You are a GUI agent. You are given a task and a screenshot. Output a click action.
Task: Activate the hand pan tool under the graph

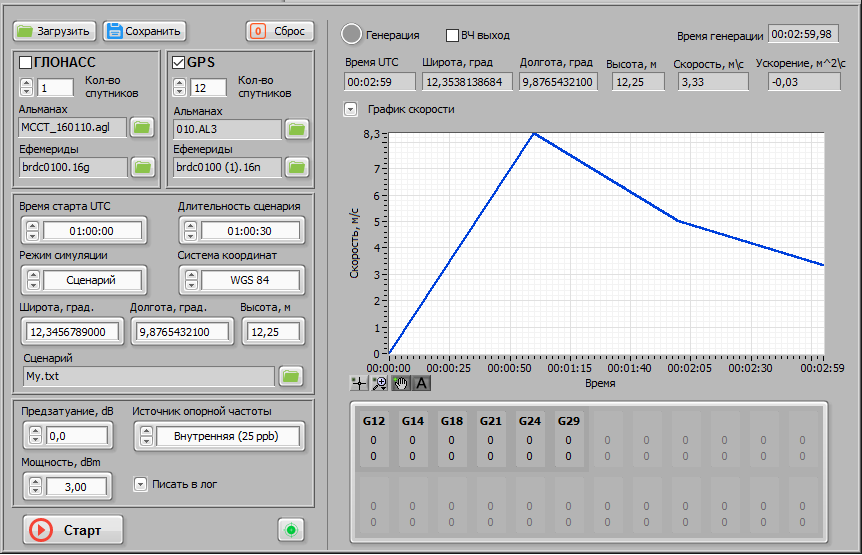(400, 383)
